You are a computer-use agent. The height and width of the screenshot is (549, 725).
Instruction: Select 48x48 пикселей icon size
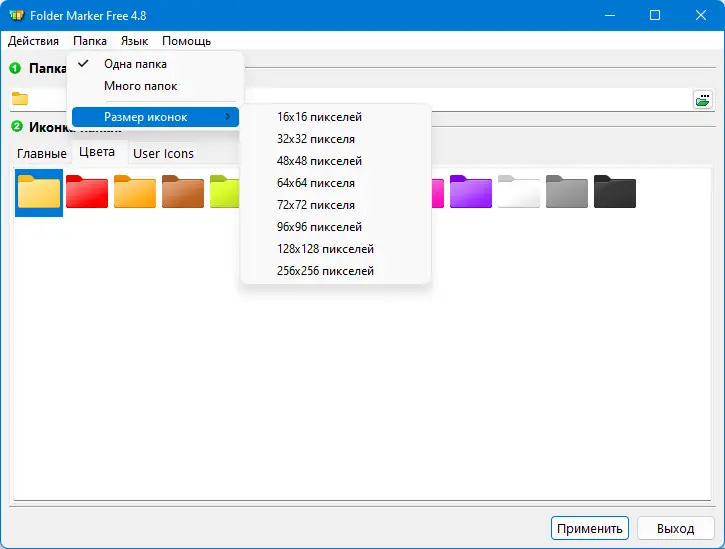tap(336, 161)
